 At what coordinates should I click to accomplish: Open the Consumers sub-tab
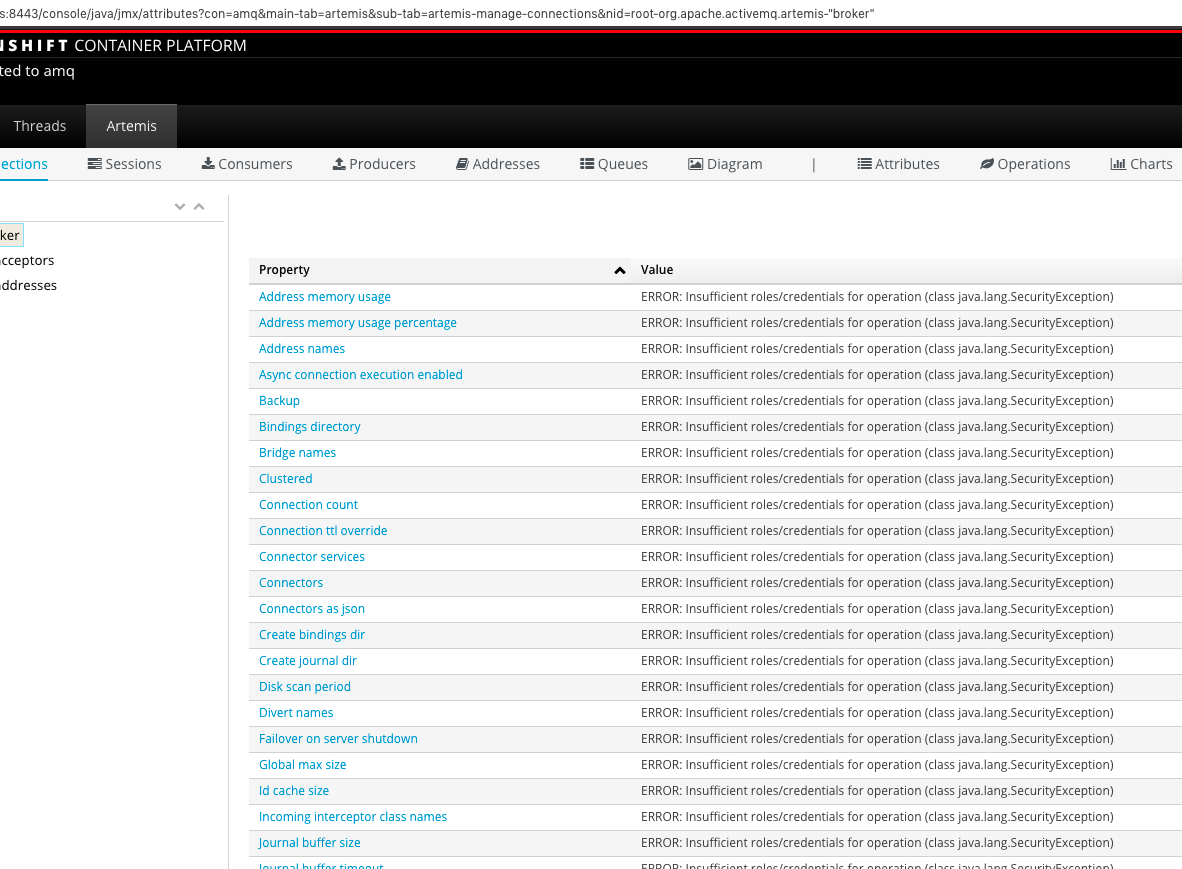[247, 164]
